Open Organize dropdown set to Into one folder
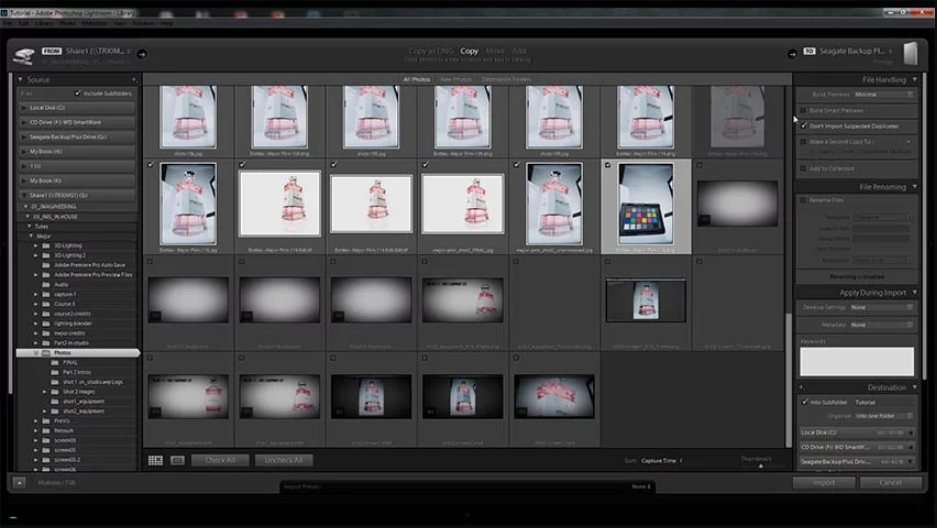The width and height of the screenshot is (937, 528). [884, 416]
